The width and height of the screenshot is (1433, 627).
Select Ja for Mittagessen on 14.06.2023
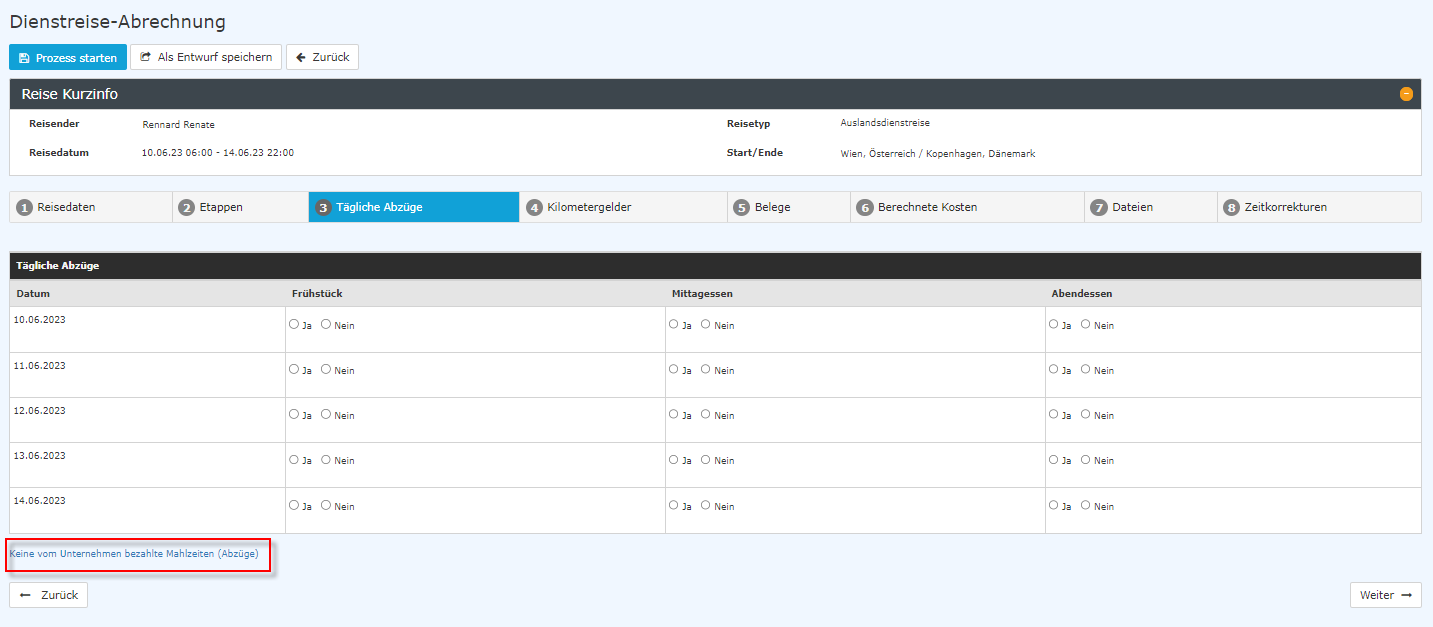(x=674, y=505)
